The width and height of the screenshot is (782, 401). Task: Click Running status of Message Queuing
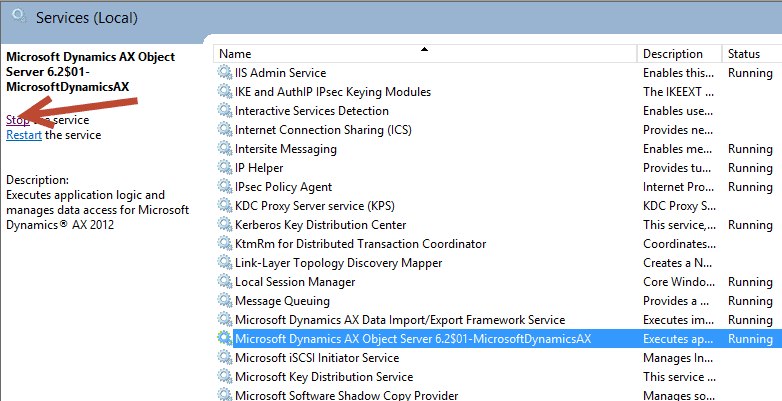(750, 300)
